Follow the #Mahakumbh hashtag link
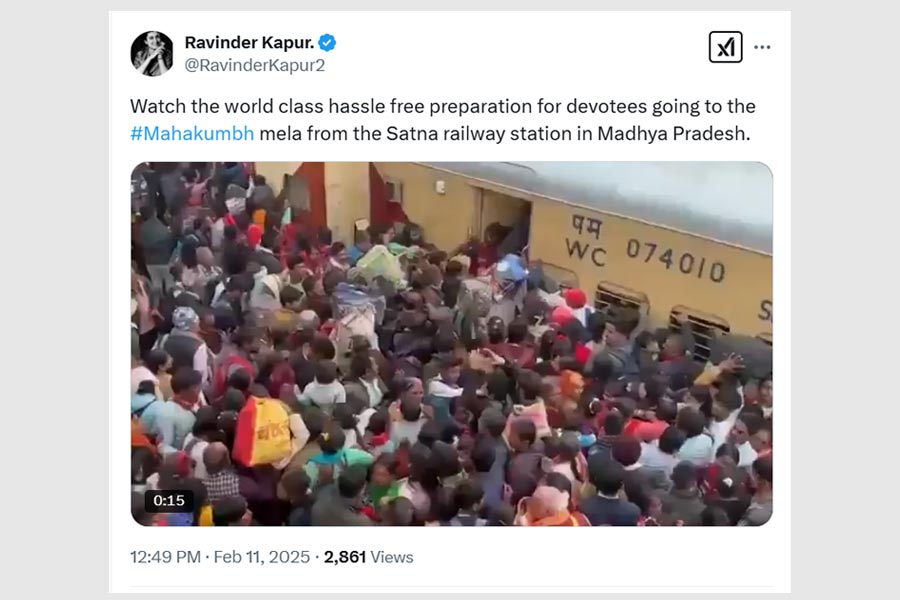Viewport: 900px width, 600px height. pyautogui.click(x=192, y=133)
